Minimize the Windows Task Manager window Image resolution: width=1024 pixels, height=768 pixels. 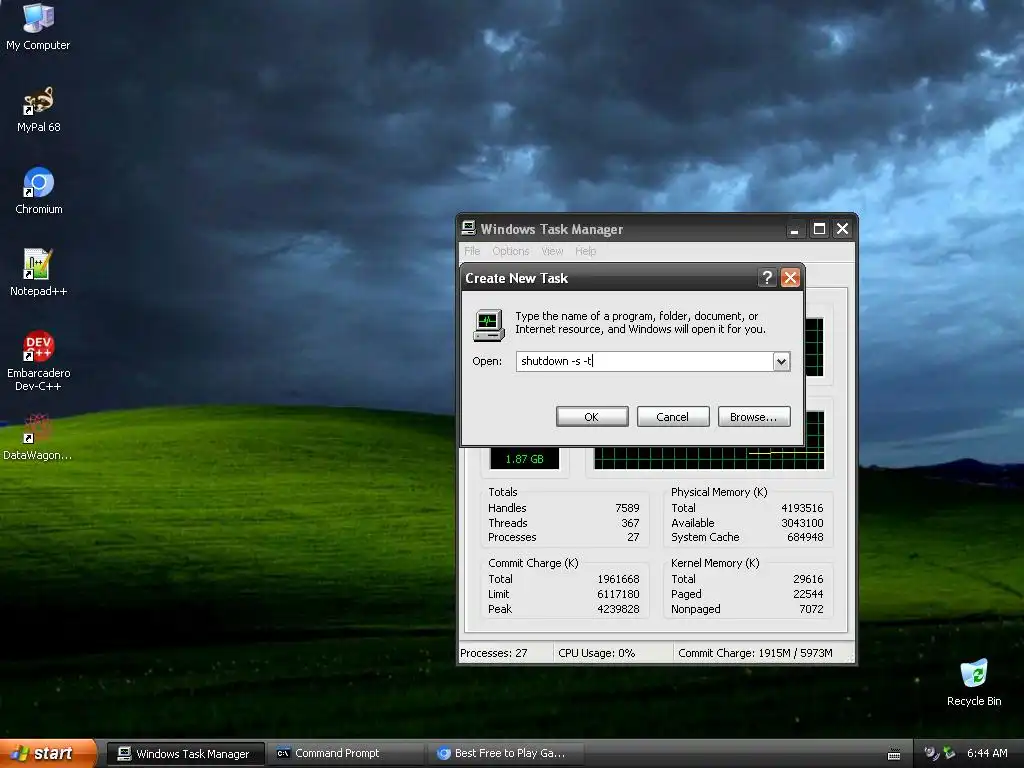pyautogui.click(x=794, y=229)
